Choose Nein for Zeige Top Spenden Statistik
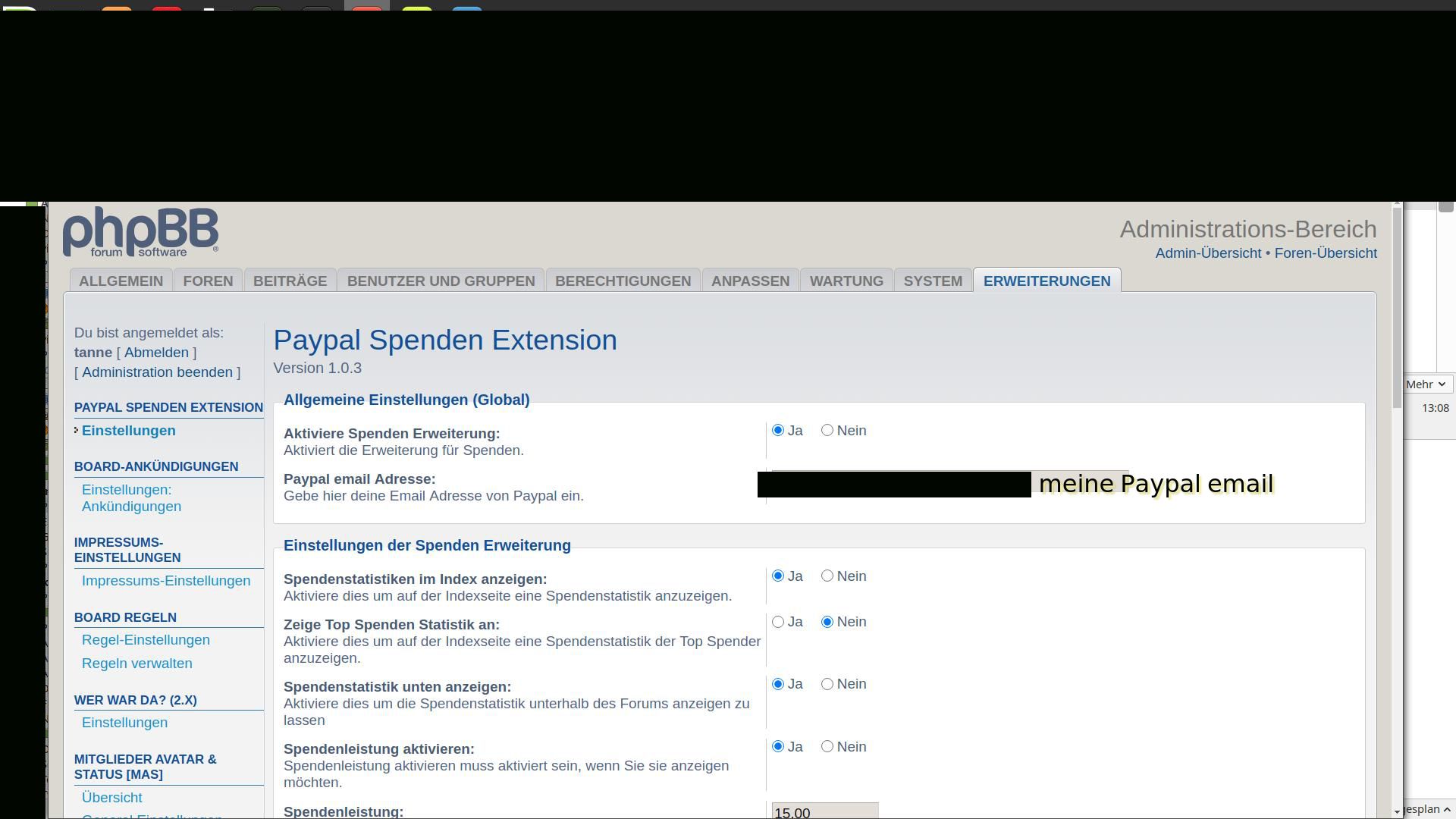Image resolution: width=1456 pixels, height=819 pixels. pyautogui.click(x=827, y=622)
